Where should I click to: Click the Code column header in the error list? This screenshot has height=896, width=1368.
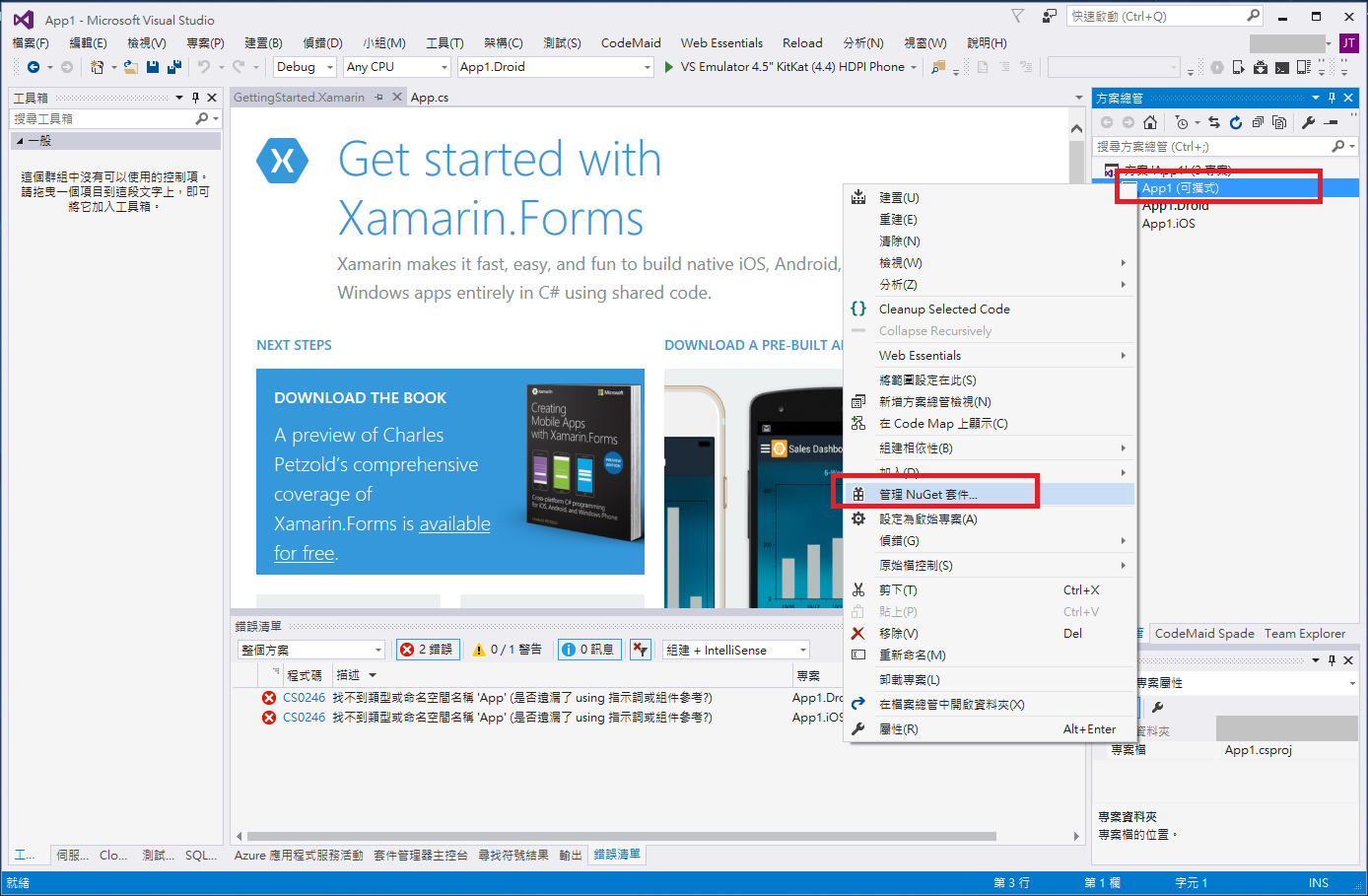(305, 675)
